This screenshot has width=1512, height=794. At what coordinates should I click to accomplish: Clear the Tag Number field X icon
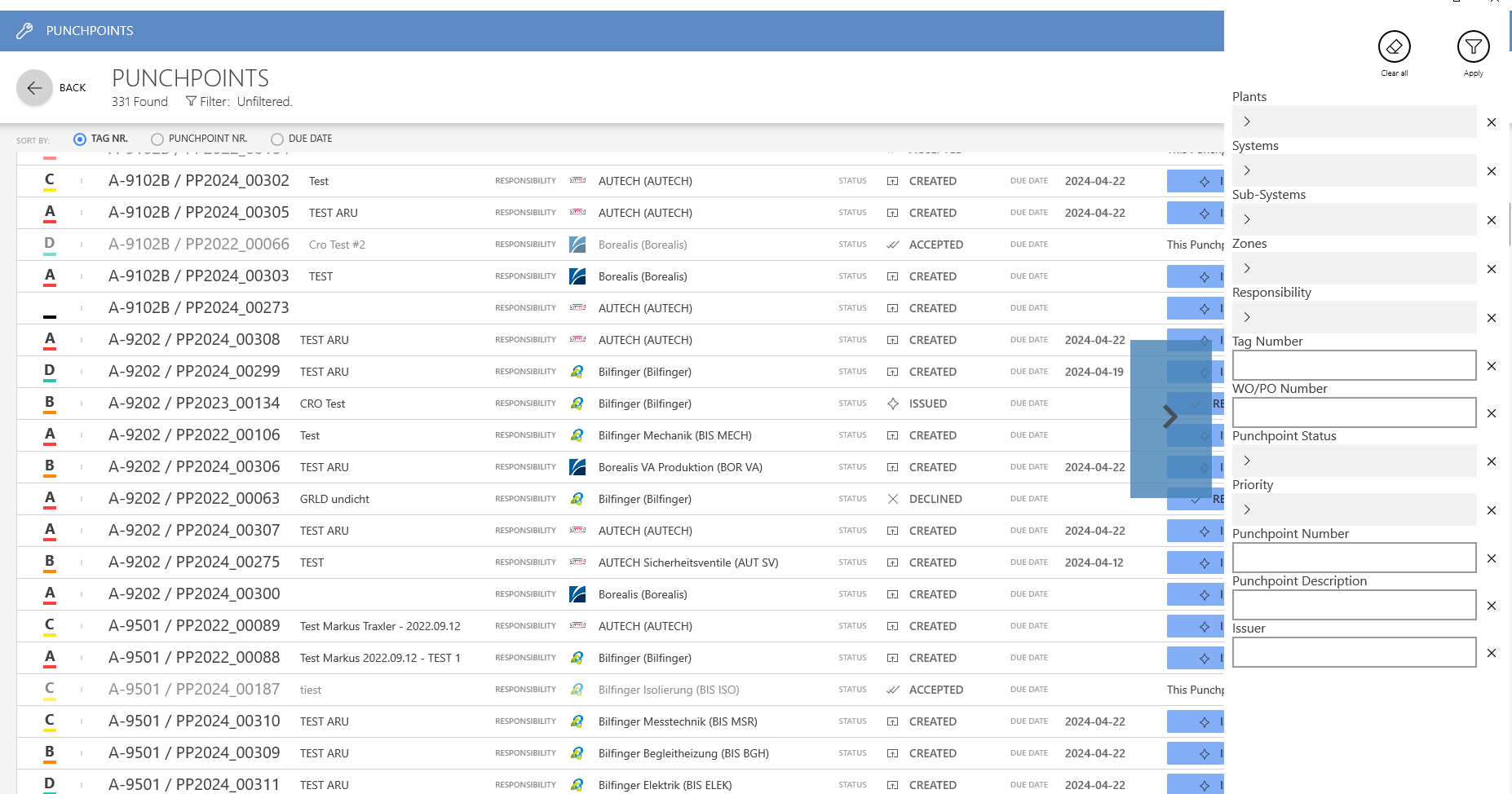[x=1491, y=366]
